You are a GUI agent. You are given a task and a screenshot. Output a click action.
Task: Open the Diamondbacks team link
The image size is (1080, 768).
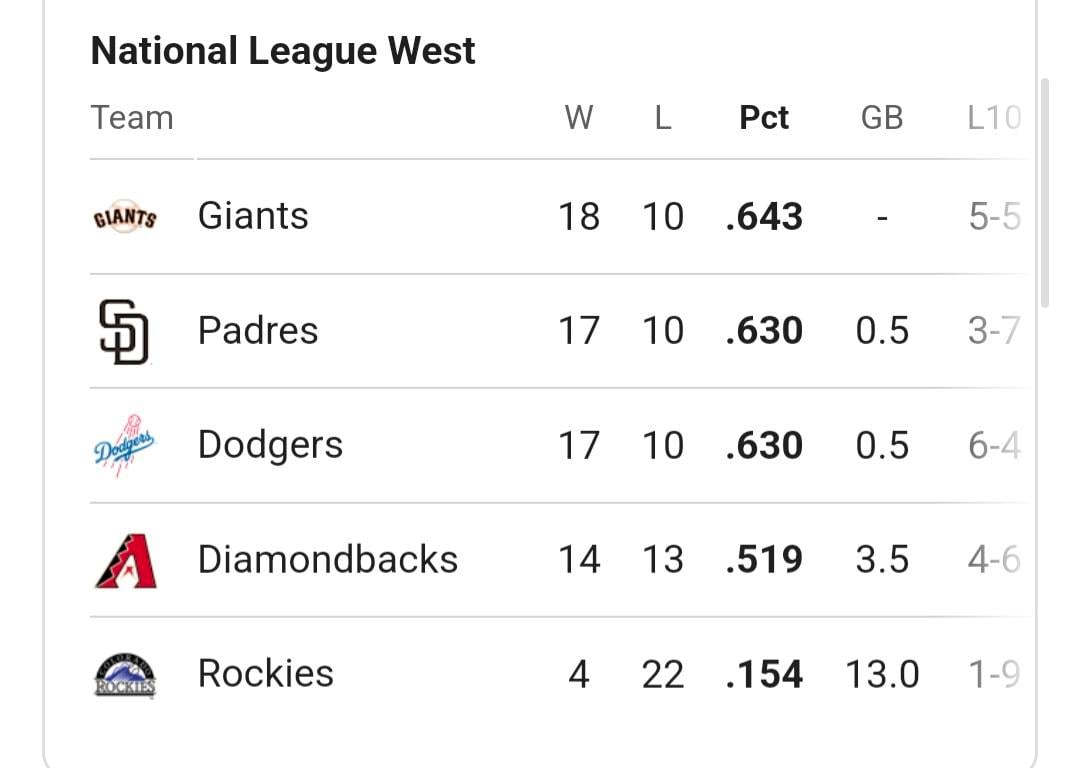(328, 559)
